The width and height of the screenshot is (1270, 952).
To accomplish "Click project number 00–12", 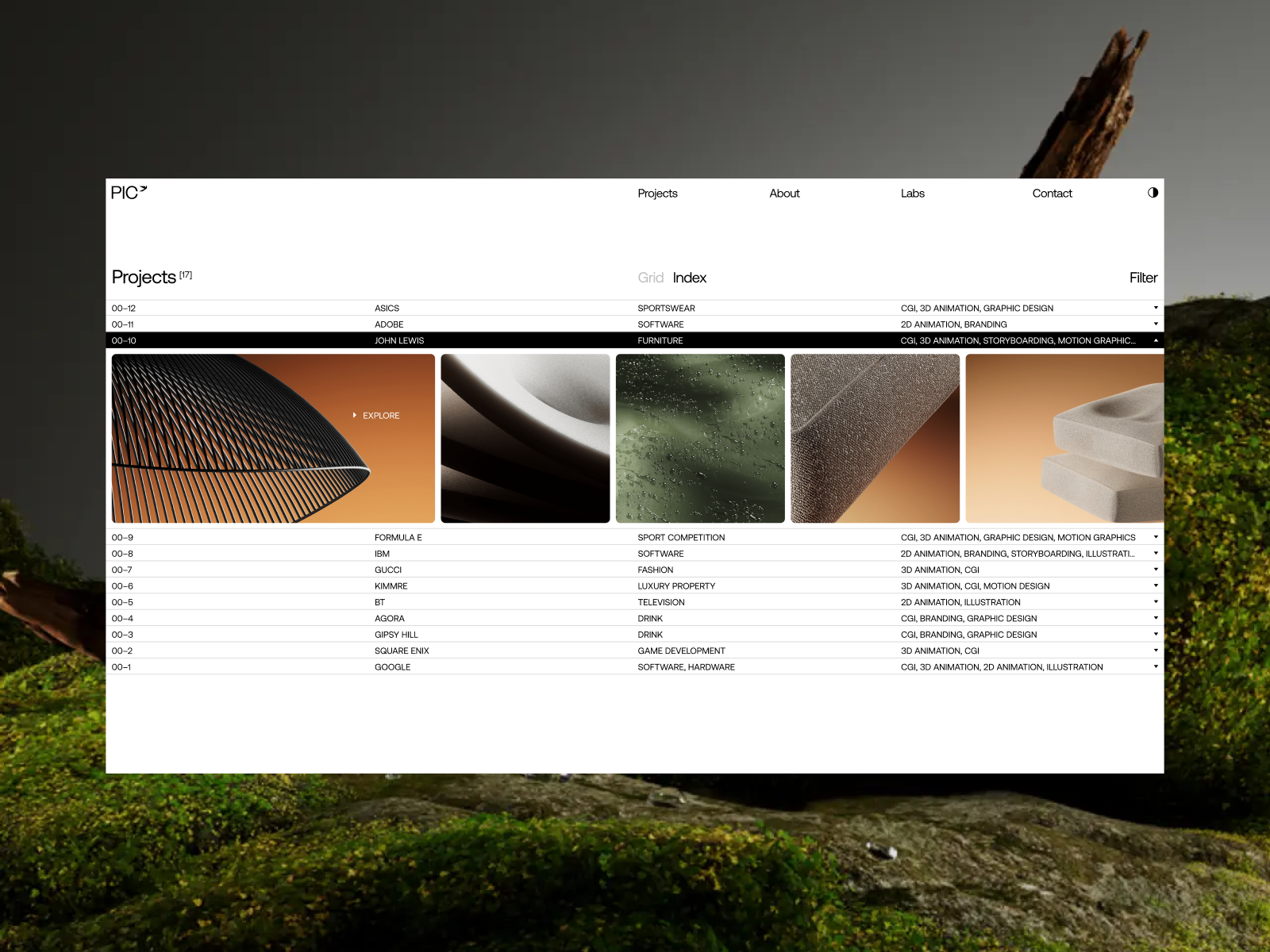I will click(x=123, y=309).
